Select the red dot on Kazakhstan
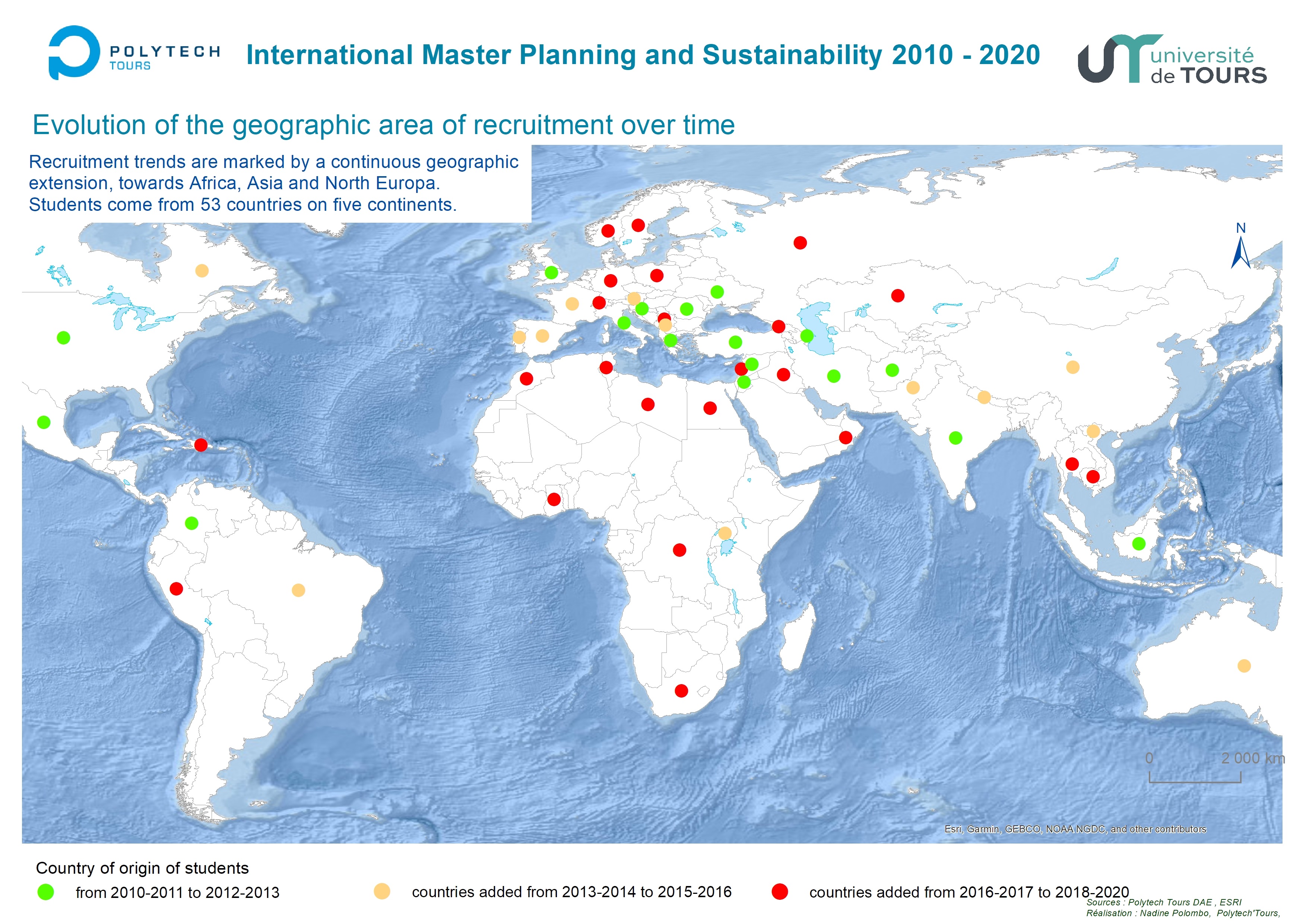 coord(898,296)
